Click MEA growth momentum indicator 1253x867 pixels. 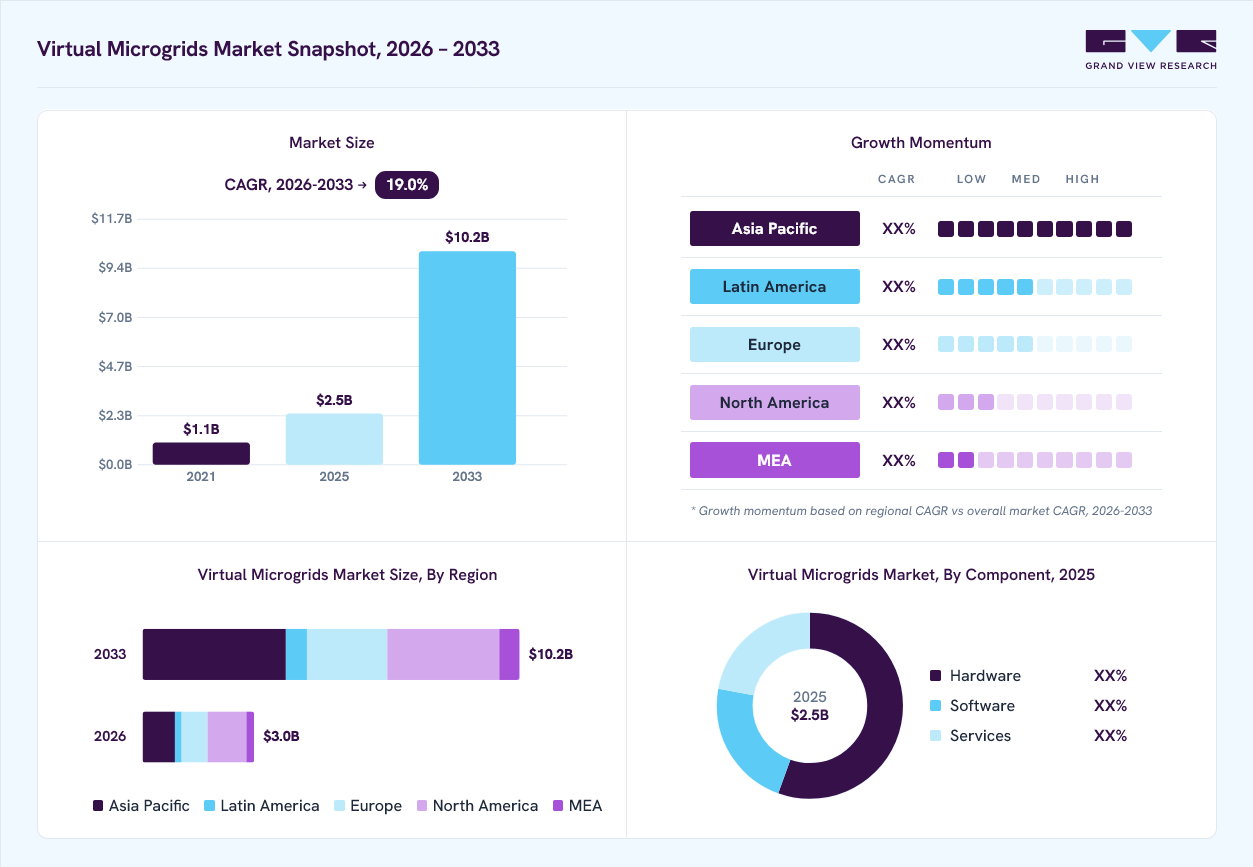coord(1035,460)
